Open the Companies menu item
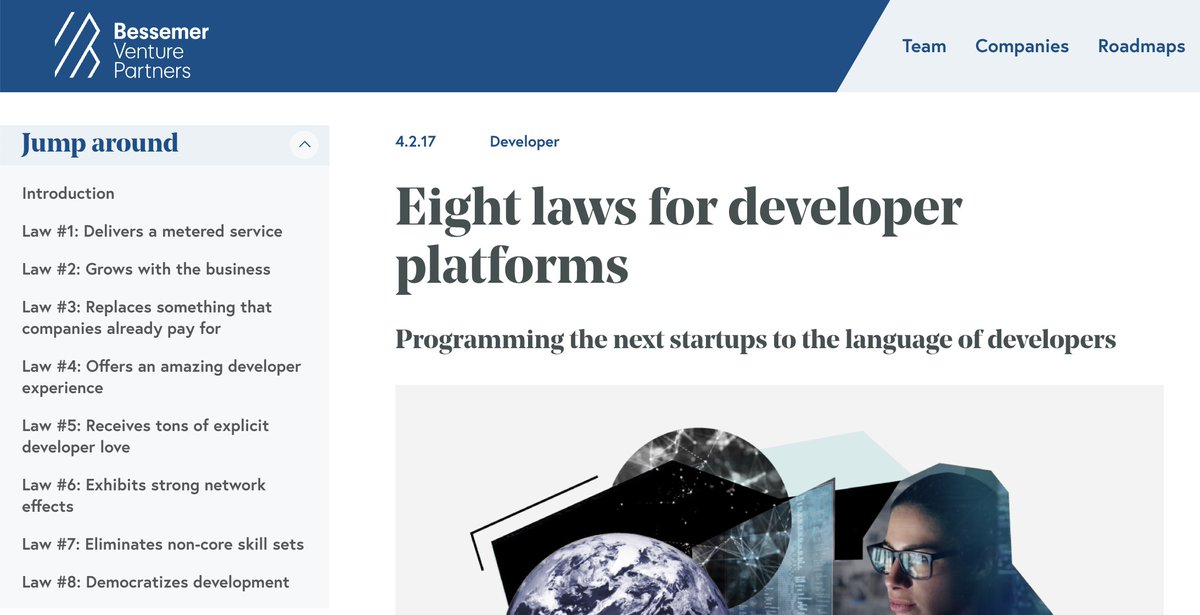 [x=1022, y=46]
